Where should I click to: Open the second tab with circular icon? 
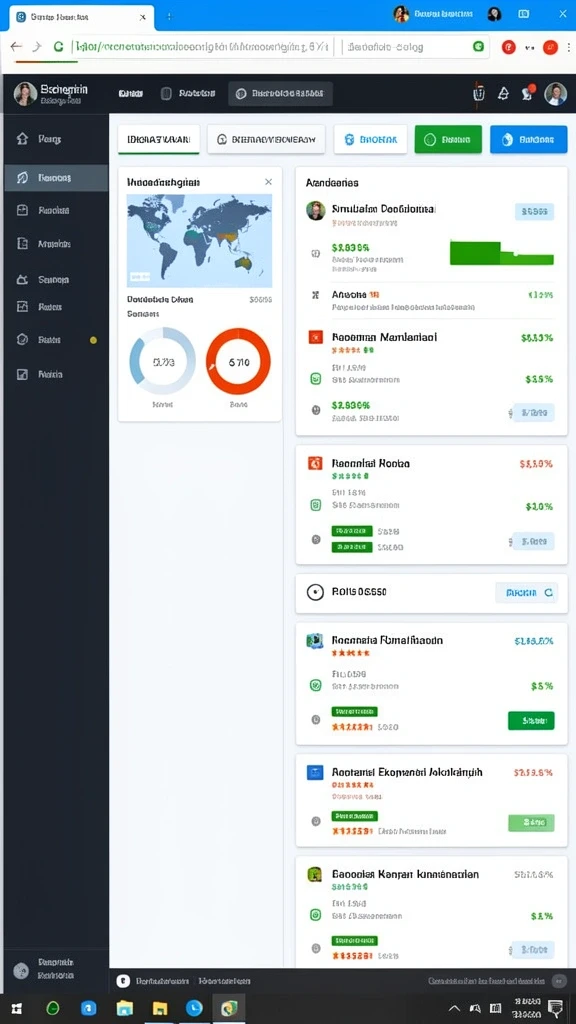[x=266, y=140]
